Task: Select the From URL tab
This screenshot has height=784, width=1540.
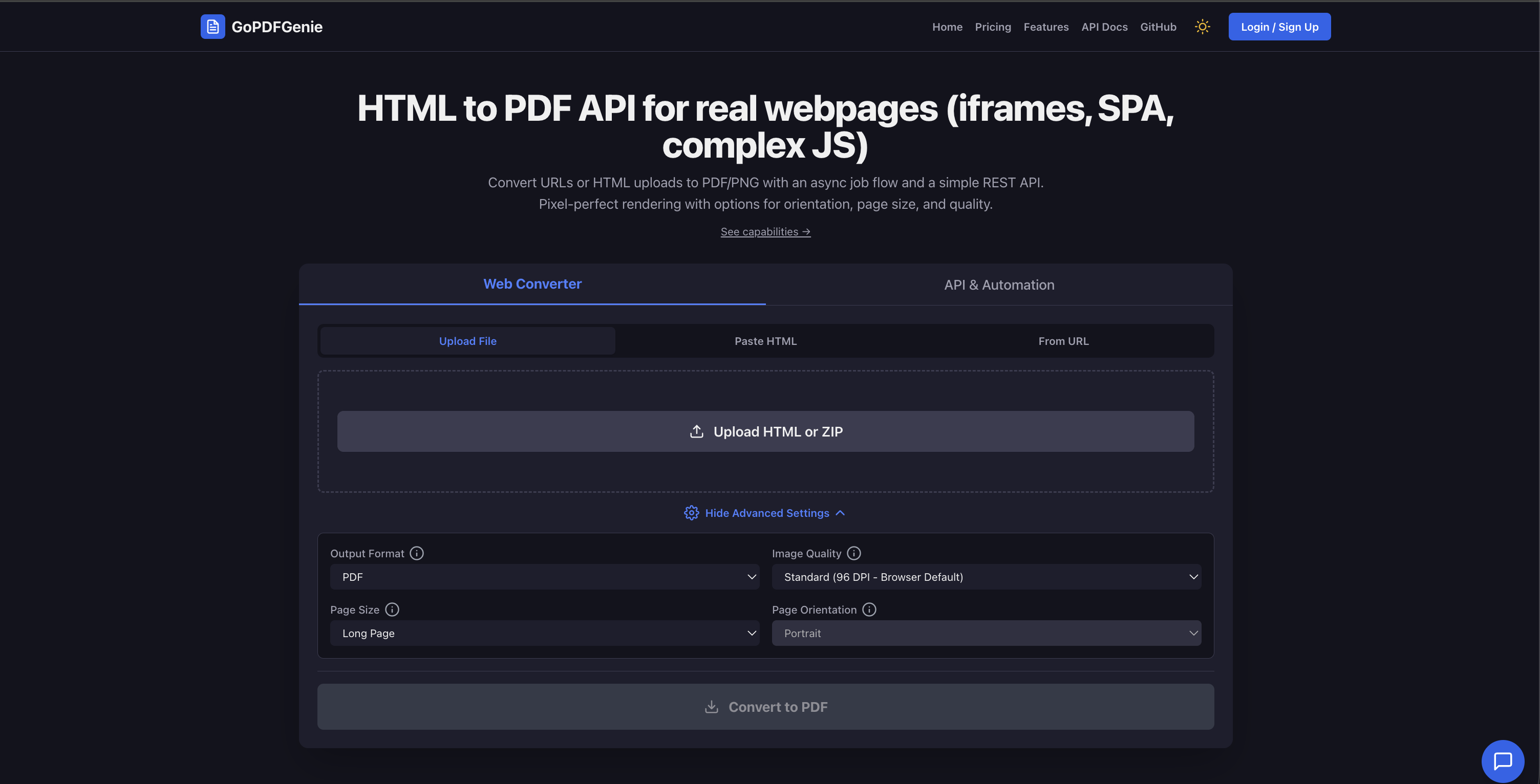Action: (x=1063, y=341)
